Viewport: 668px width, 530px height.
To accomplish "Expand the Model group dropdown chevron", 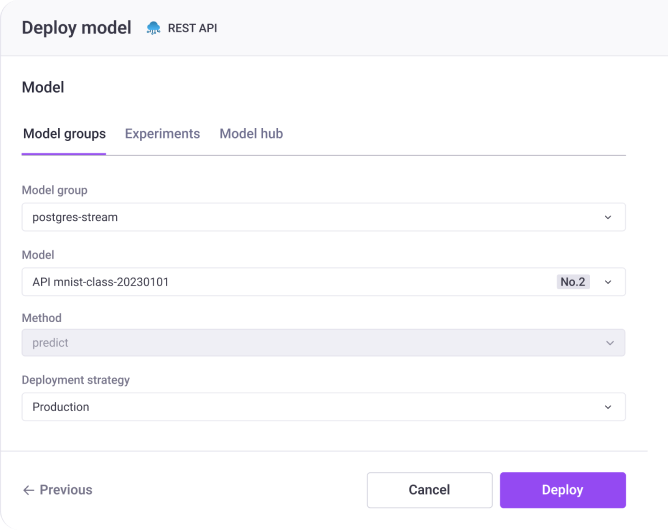I will [608, 217].
